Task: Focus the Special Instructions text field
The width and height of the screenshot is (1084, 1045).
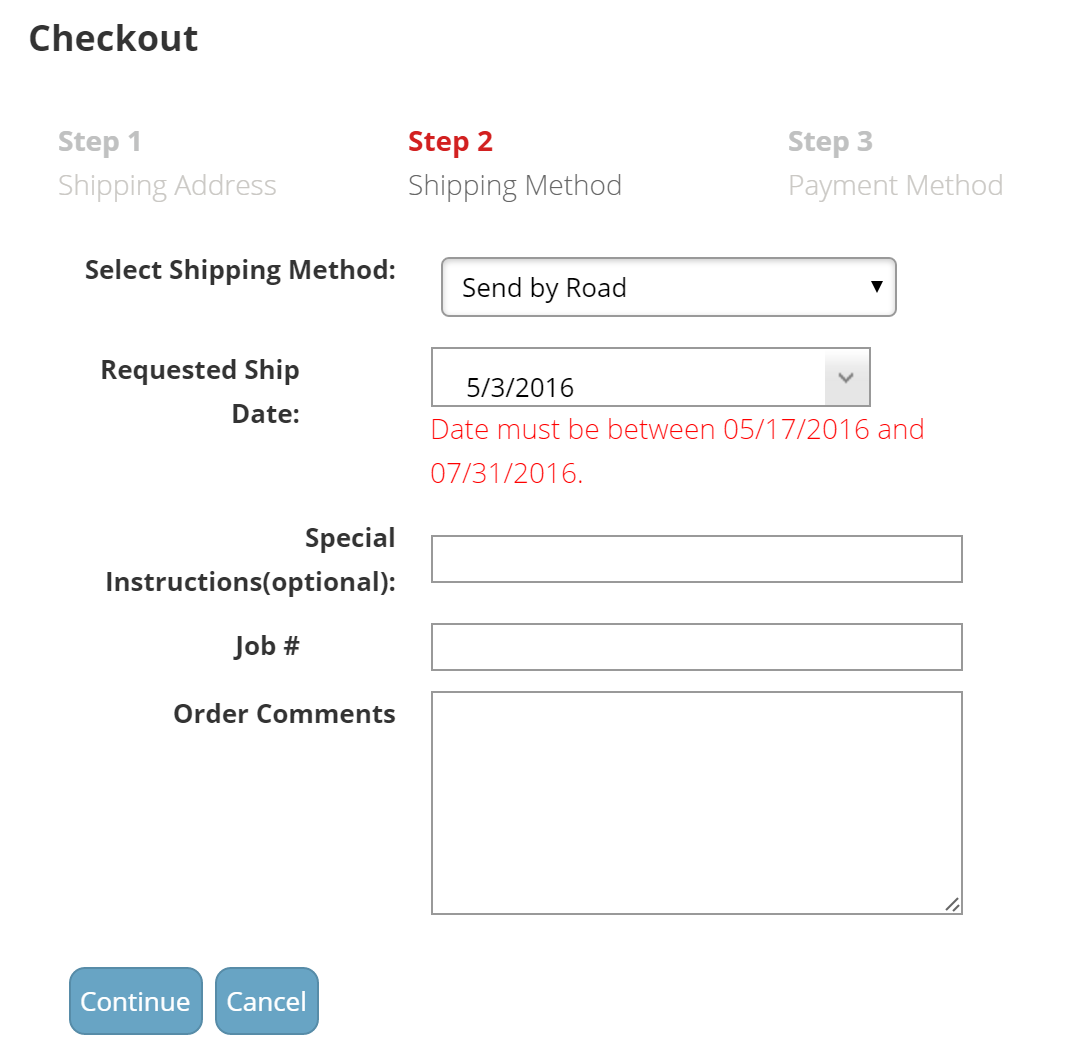Action: click(x=696, y=558)
